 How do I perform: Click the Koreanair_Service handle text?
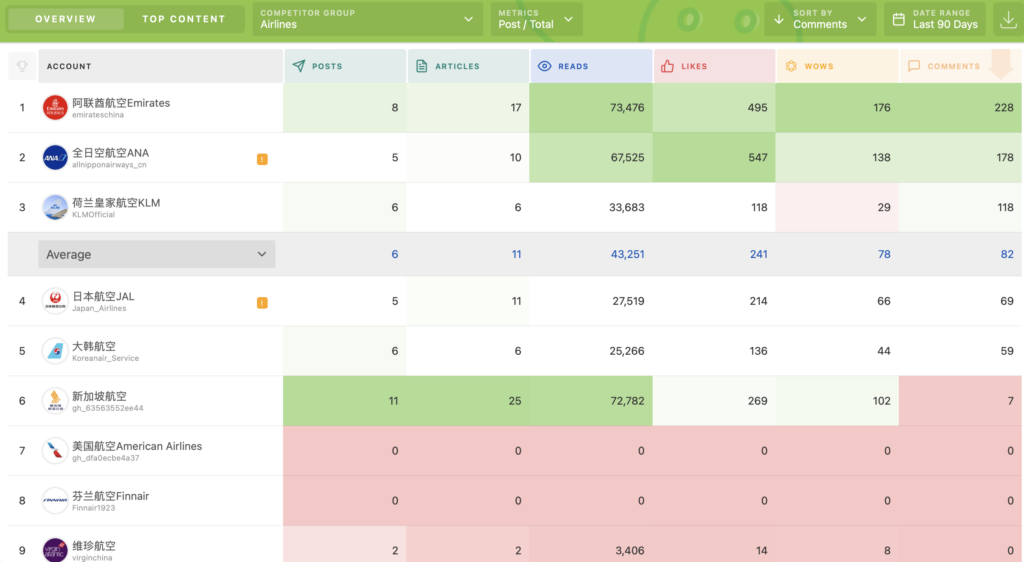(x=105, y=358)
